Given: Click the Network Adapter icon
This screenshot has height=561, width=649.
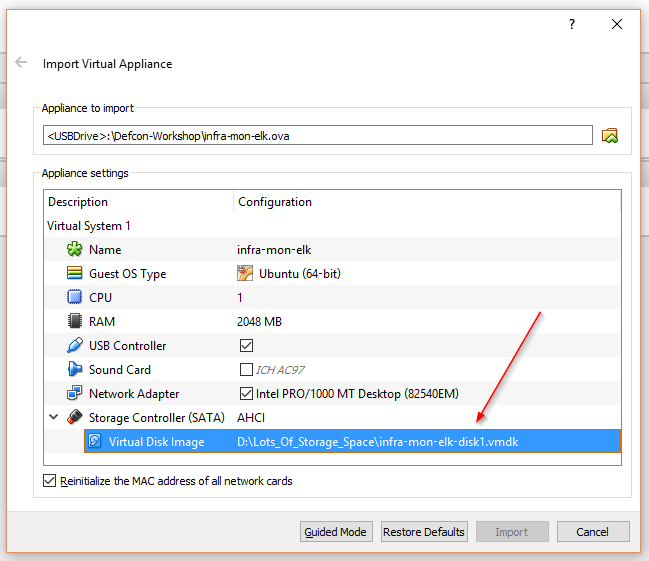Looking at the screenshot, I should [x=74, y=394].
